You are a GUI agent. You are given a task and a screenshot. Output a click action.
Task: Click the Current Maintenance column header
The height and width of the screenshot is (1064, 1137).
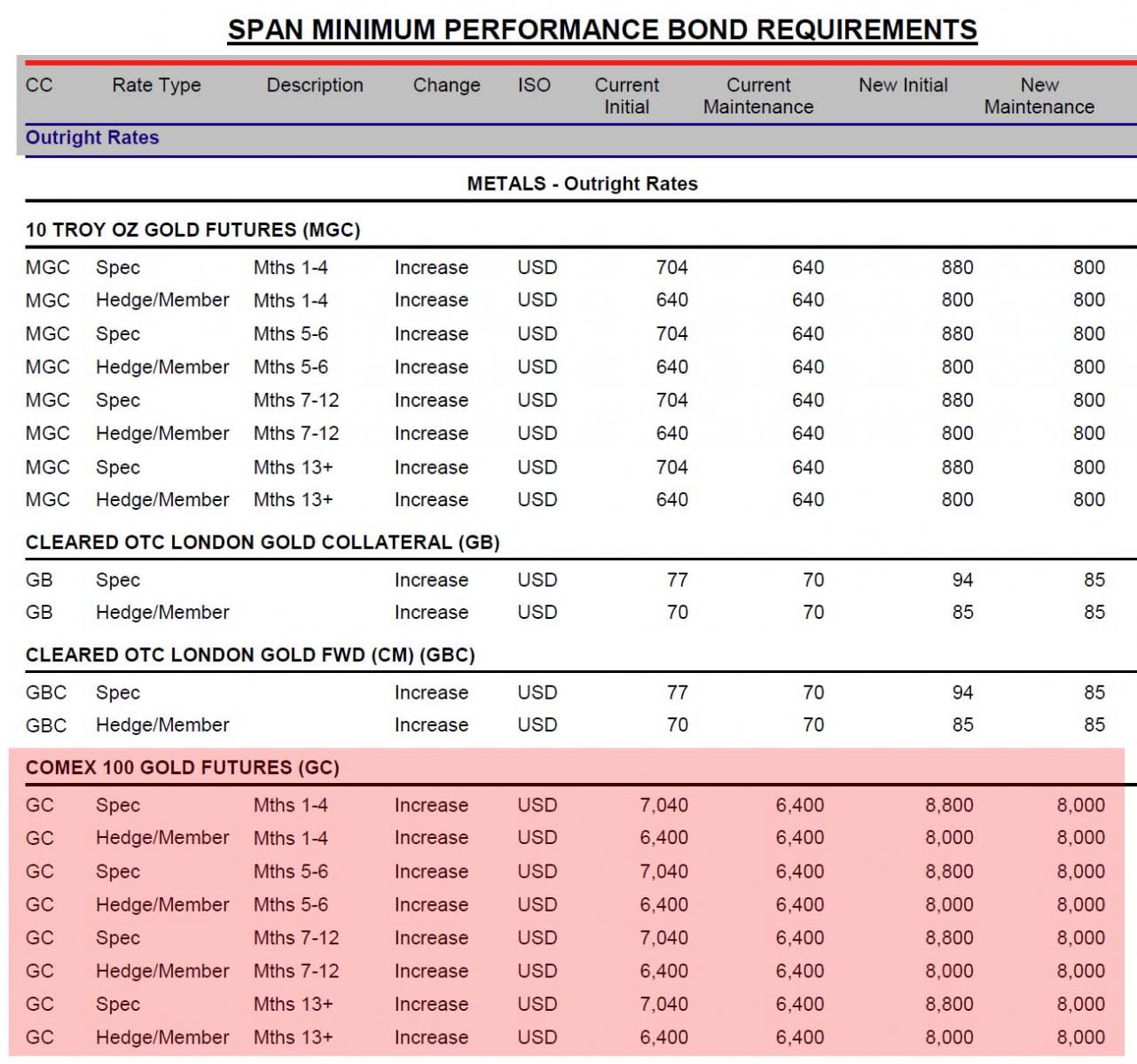tap(758, 96)
